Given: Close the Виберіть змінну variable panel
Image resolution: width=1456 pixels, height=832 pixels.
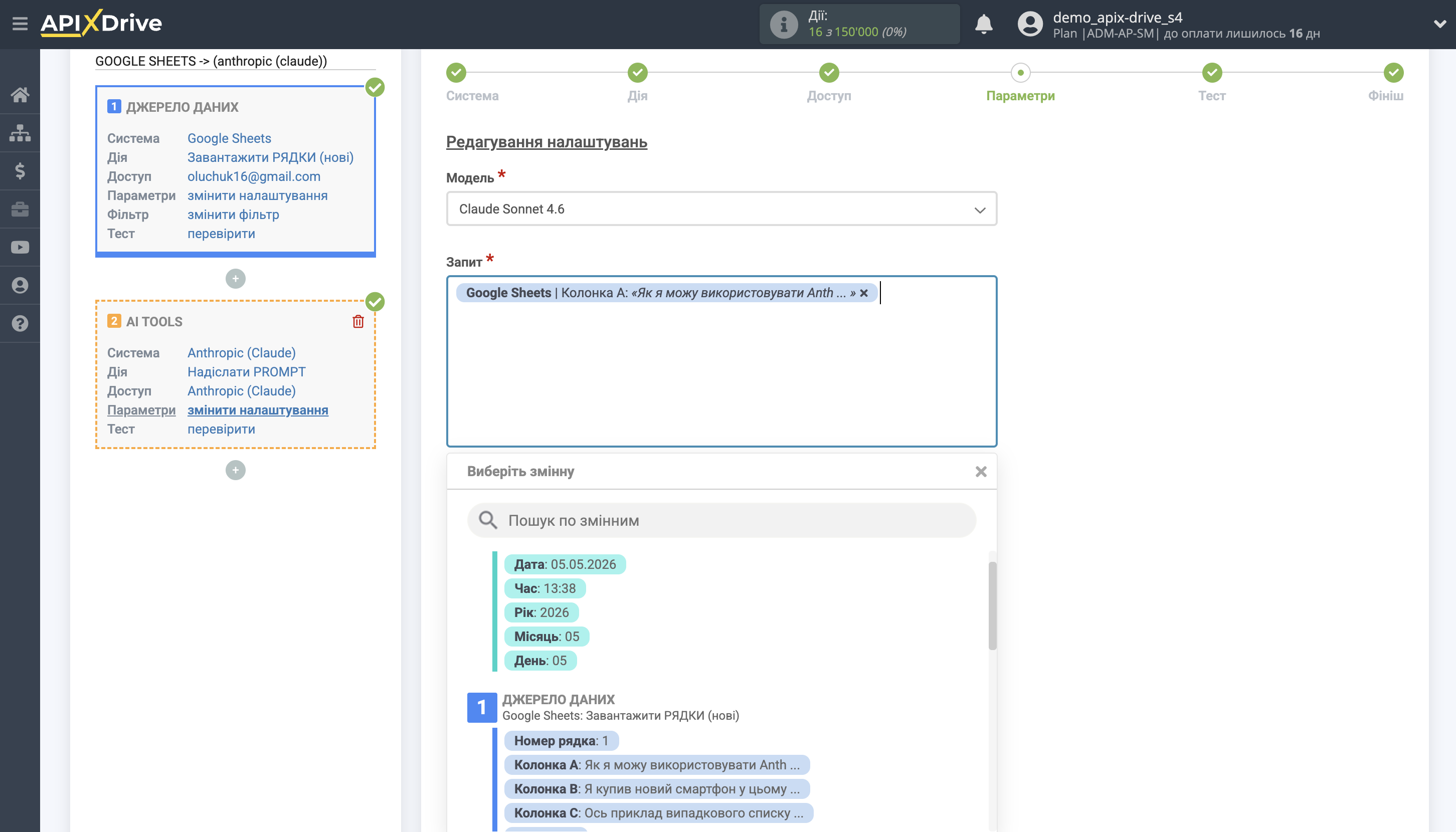Looking at the screenshot, I should (981, 472).
